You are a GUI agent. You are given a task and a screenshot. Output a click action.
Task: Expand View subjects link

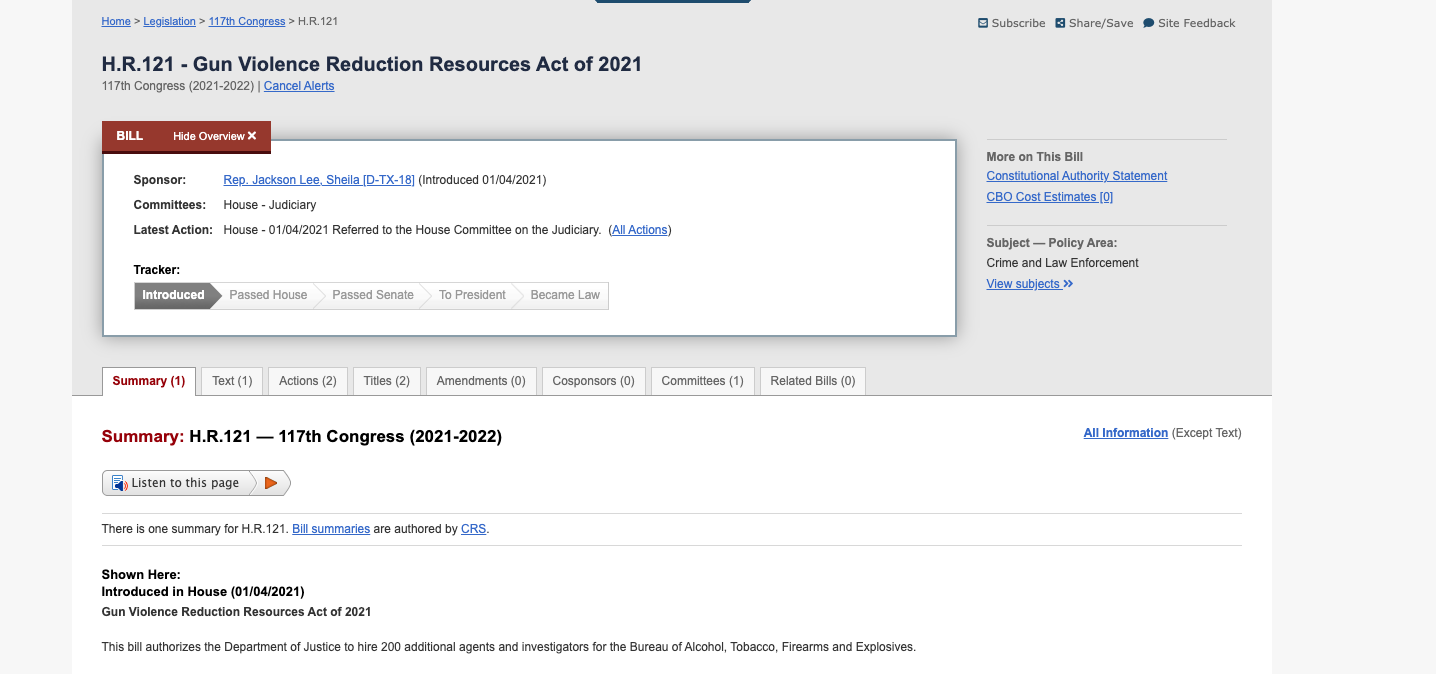click(x=1029, y=284)
